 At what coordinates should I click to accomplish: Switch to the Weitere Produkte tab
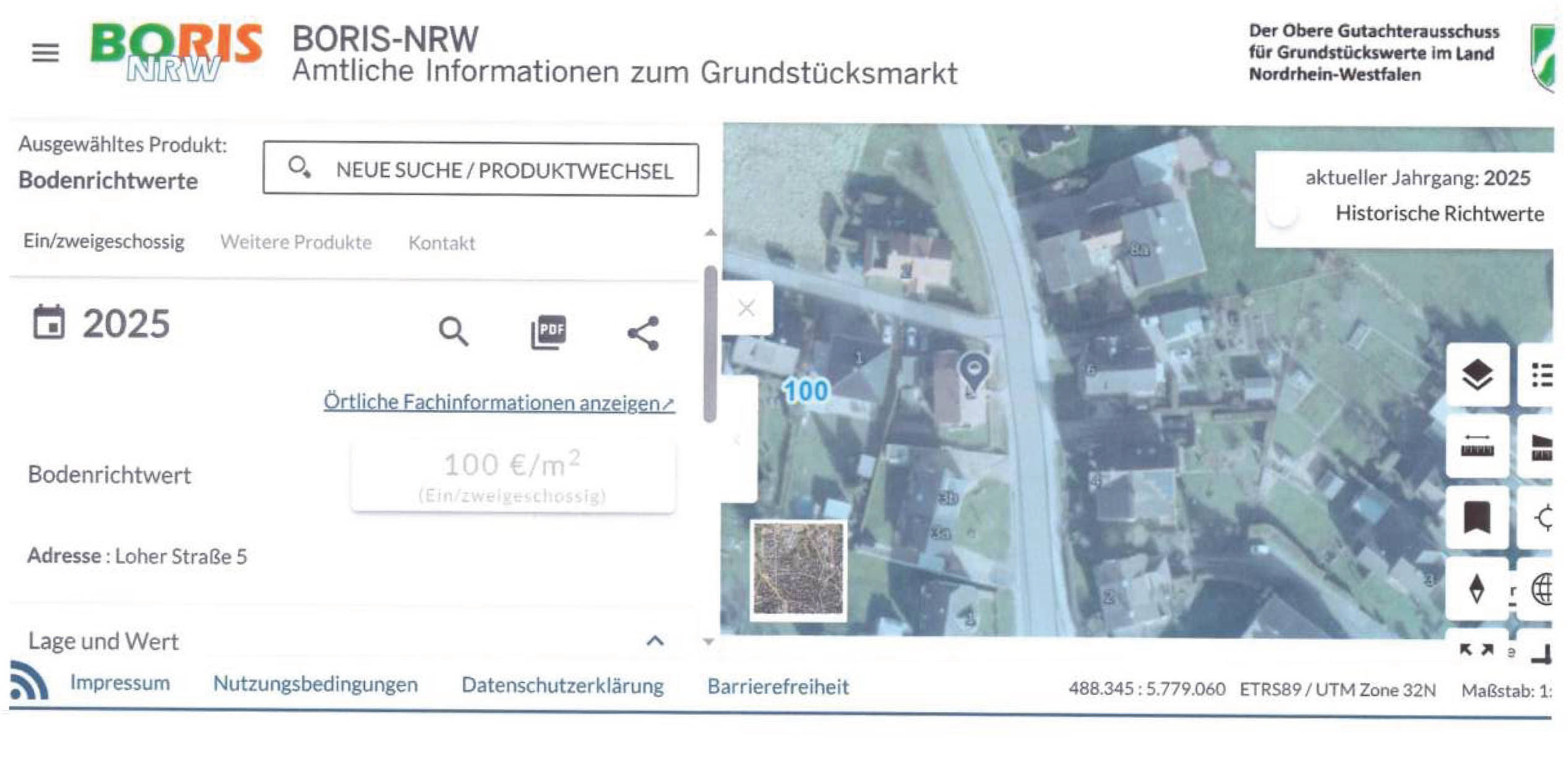coord(296,242)
